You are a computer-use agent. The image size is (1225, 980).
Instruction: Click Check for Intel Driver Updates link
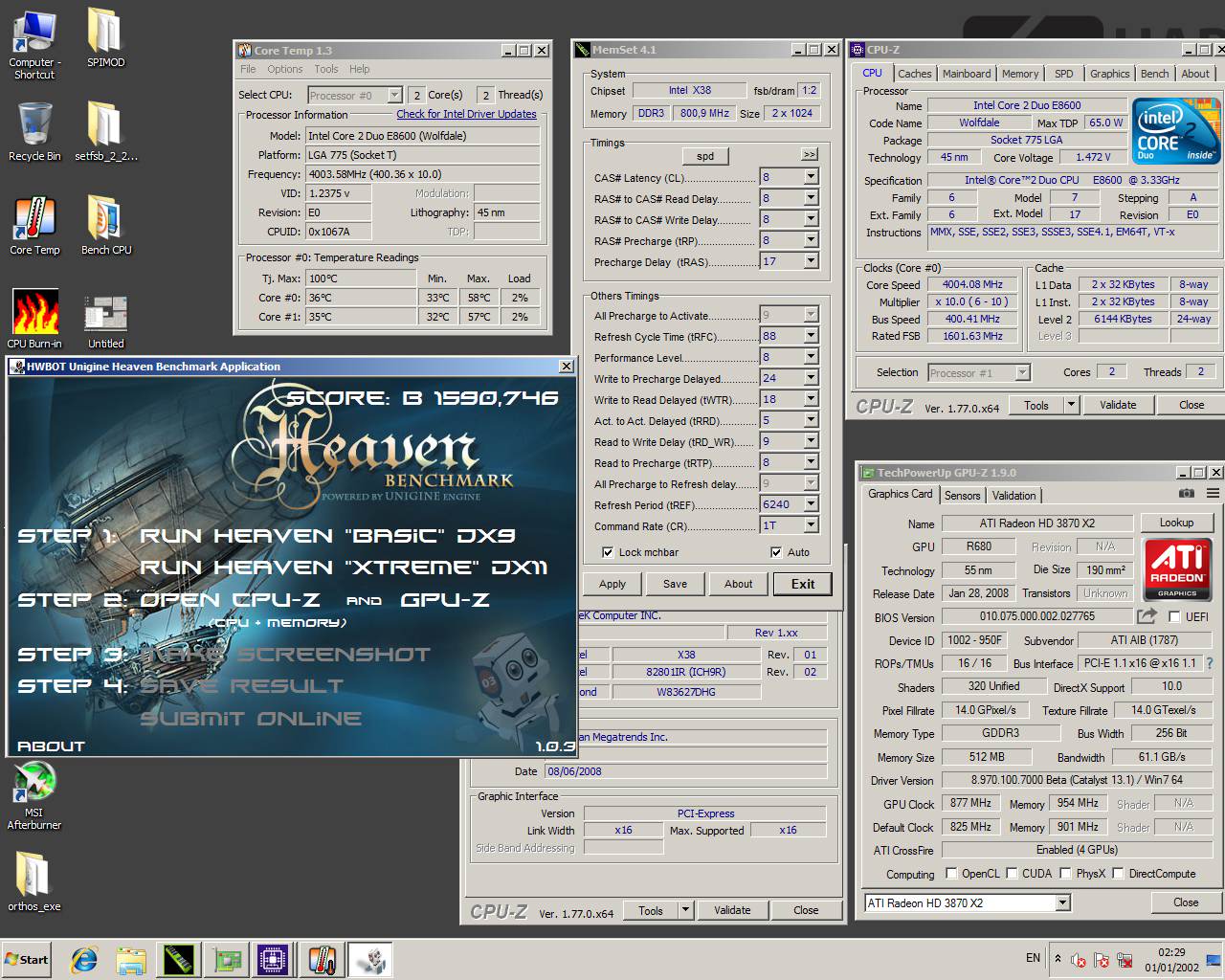tap(466, 114)
